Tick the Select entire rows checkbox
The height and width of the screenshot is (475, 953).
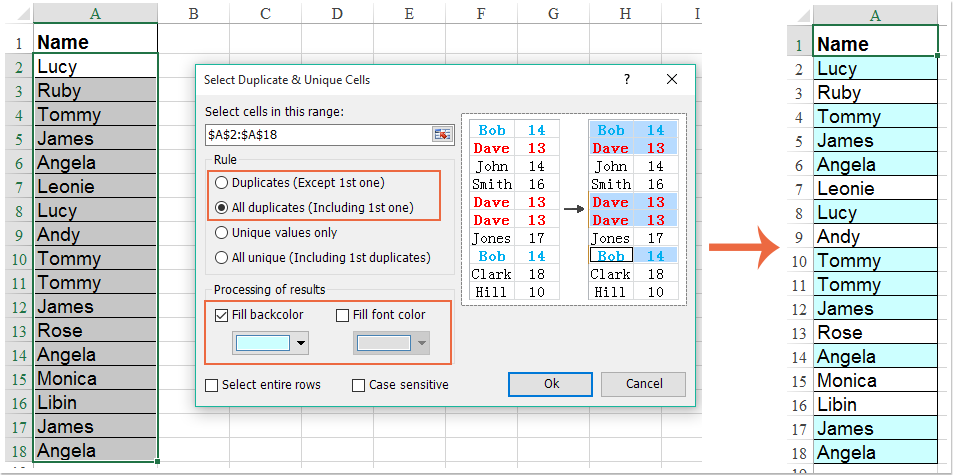click(212, 385)
